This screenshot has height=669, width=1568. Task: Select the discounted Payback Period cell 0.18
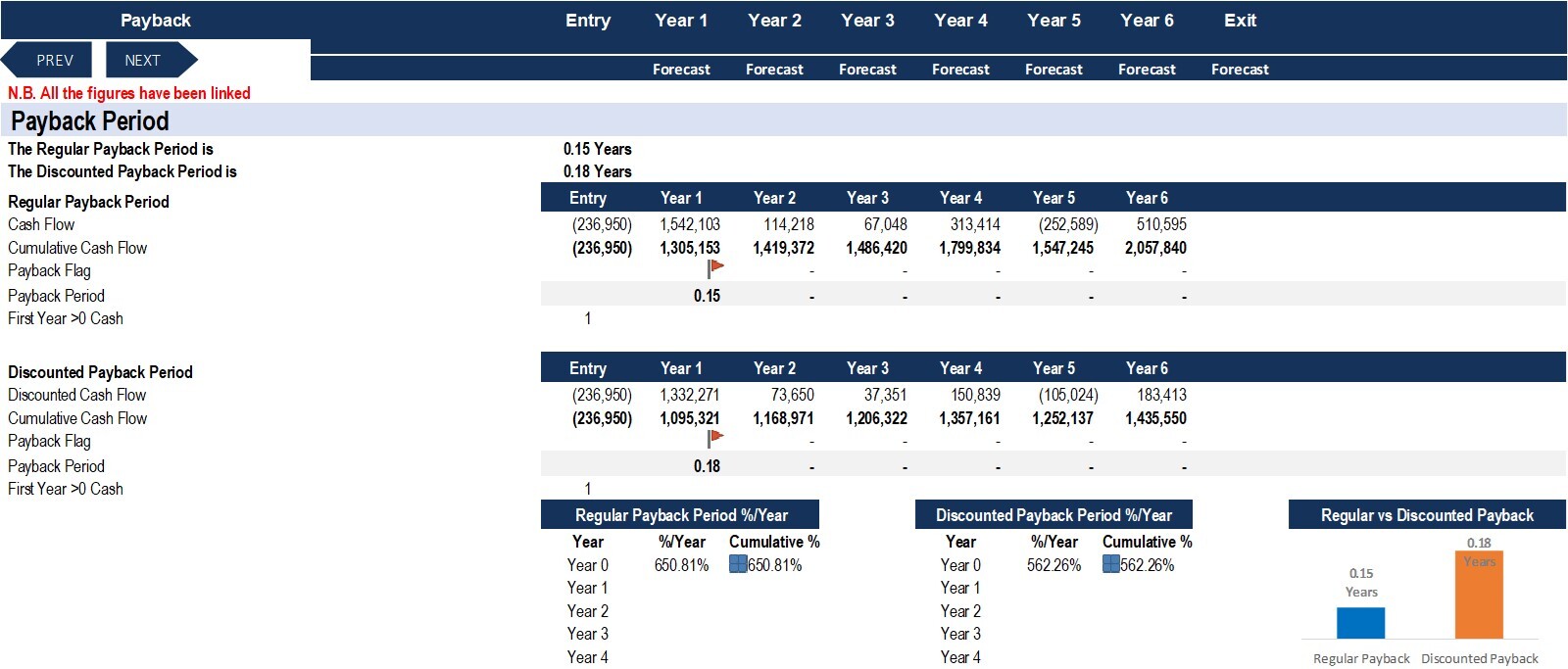click(x=707, y=466)
